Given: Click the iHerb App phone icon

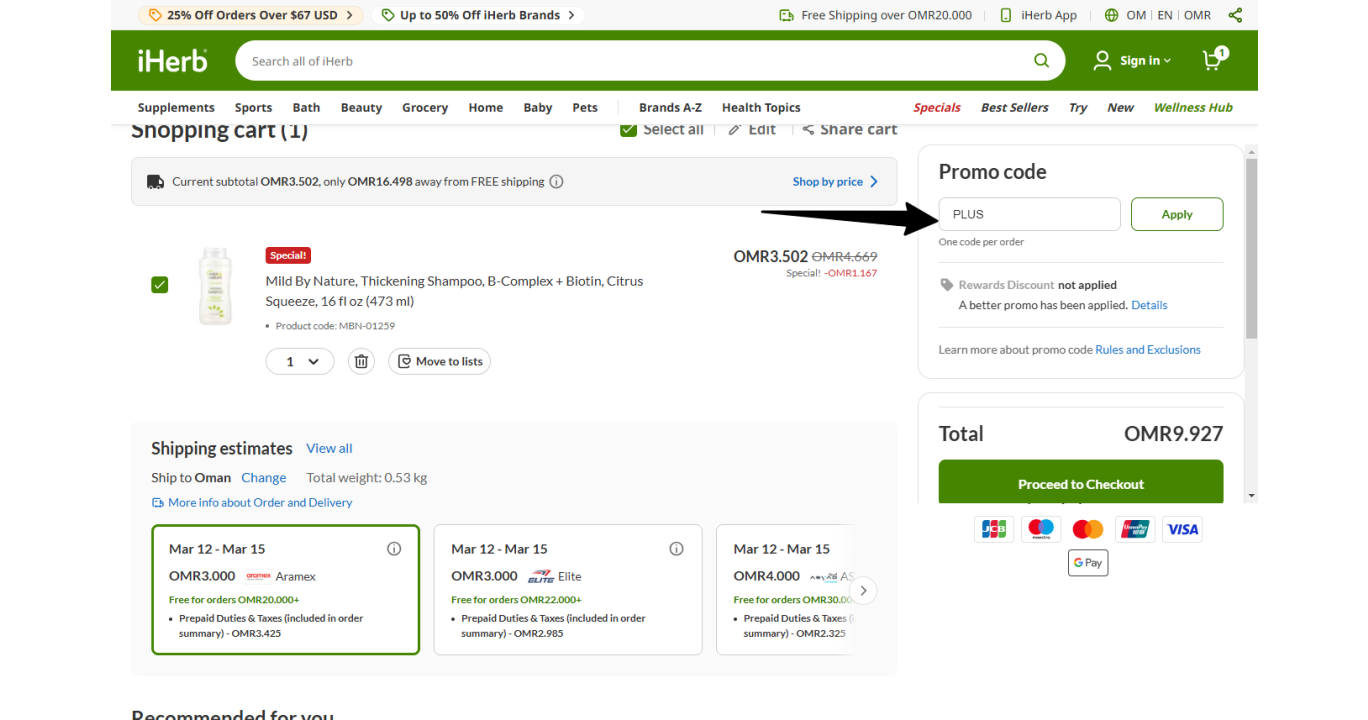Looking at the screenshot, I should pos(1006,15).
